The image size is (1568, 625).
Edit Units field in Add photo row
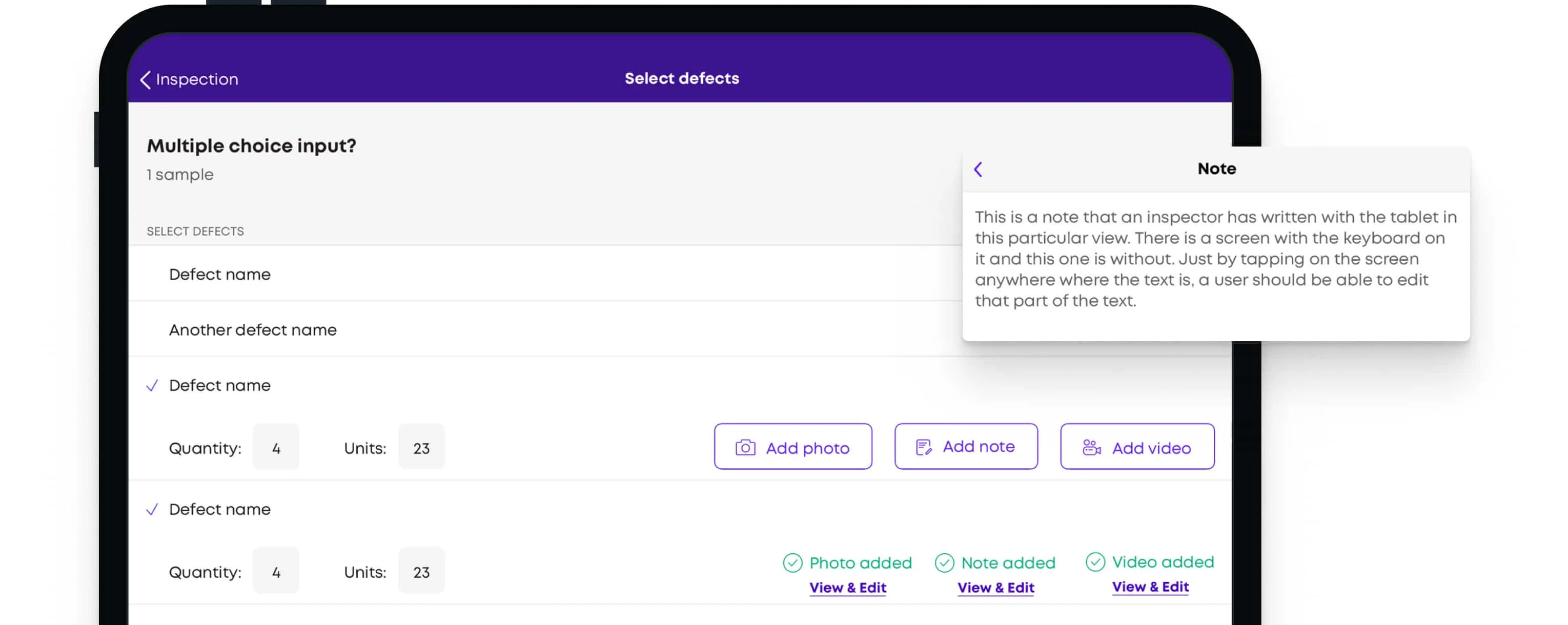point(421,447)
